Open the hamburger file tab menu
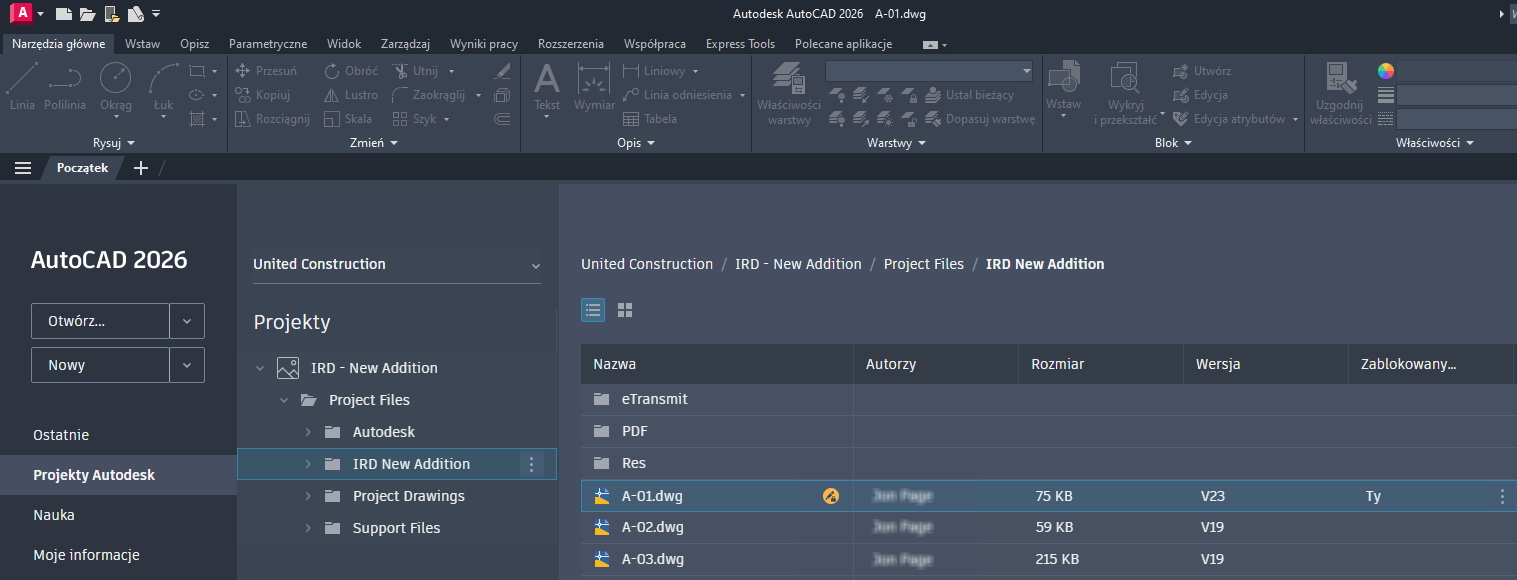 (x=23, y=168)
